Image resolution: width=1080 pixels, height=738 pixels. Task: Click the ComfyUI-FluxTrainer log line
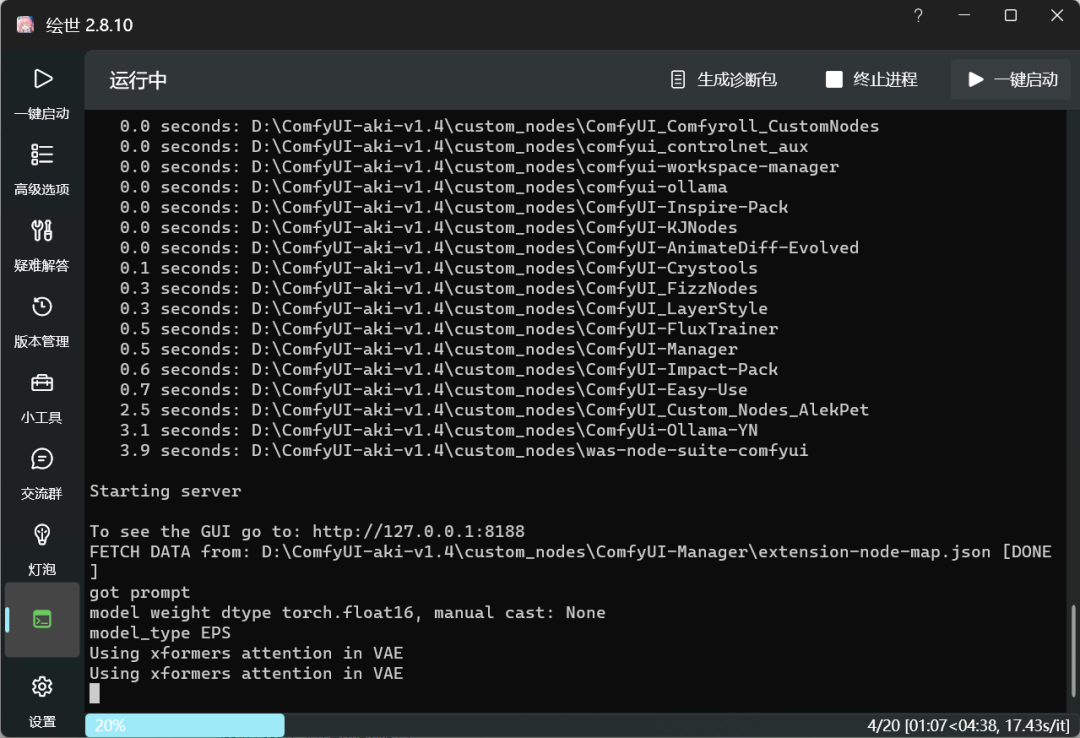tap(448, 329)
